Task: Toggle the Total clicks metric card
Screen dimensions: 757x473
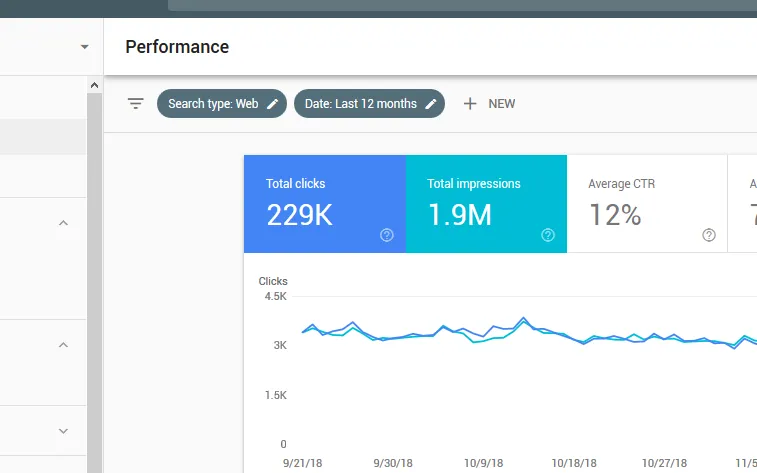Action: 325,204
